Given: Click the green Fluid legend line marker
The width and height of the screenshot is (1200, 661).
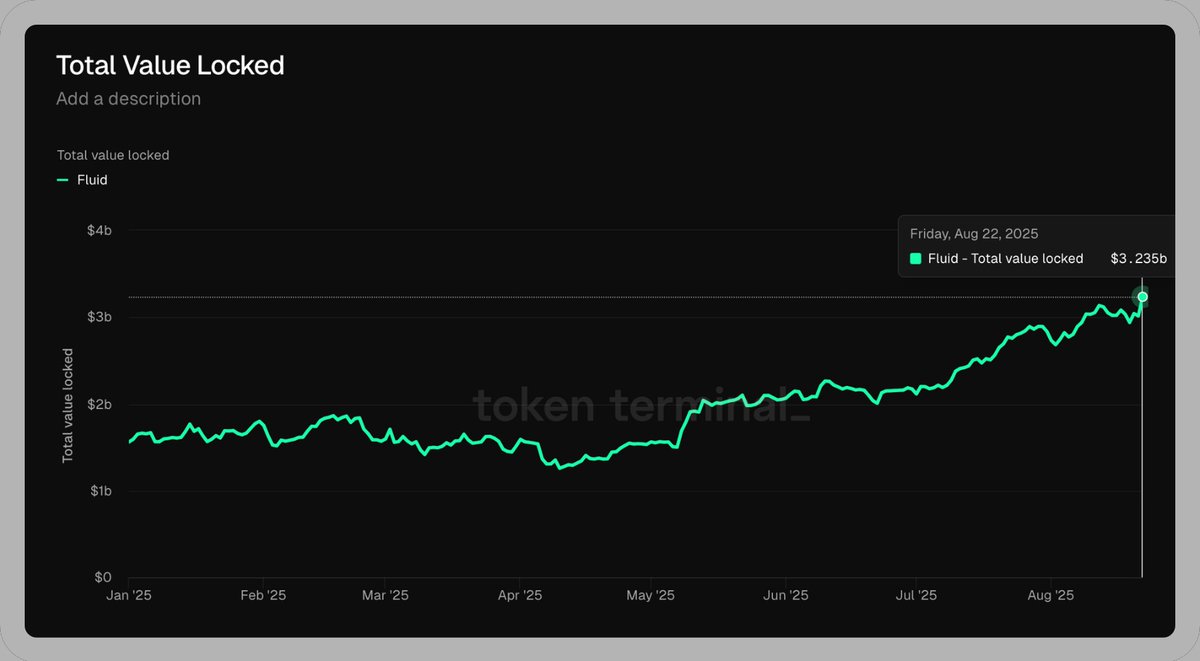Looking at the screenshot, I should point(63,180).
